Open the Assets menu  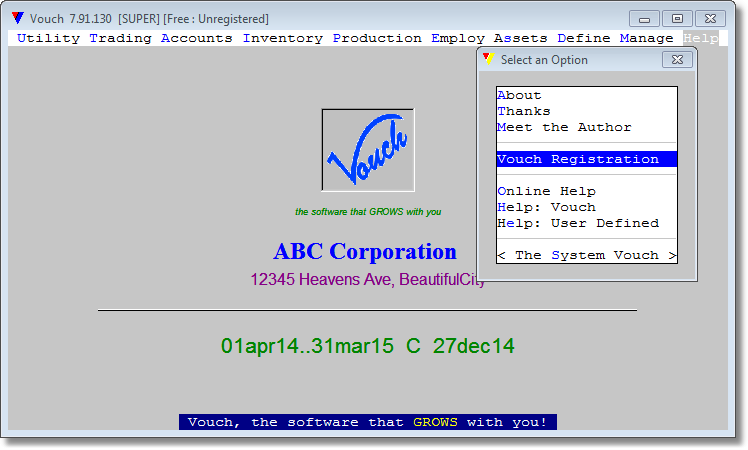pyautogui.click(x=520, y=38)
